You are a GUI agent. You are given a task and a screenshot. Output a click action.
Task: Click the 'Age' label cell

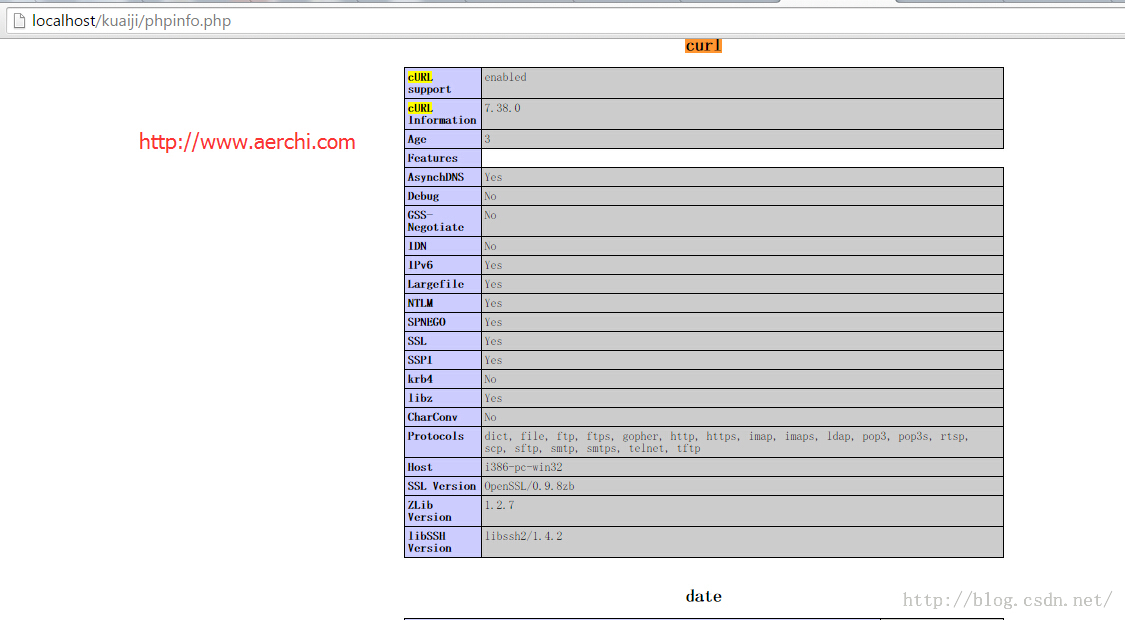click(x=443, y=139)
